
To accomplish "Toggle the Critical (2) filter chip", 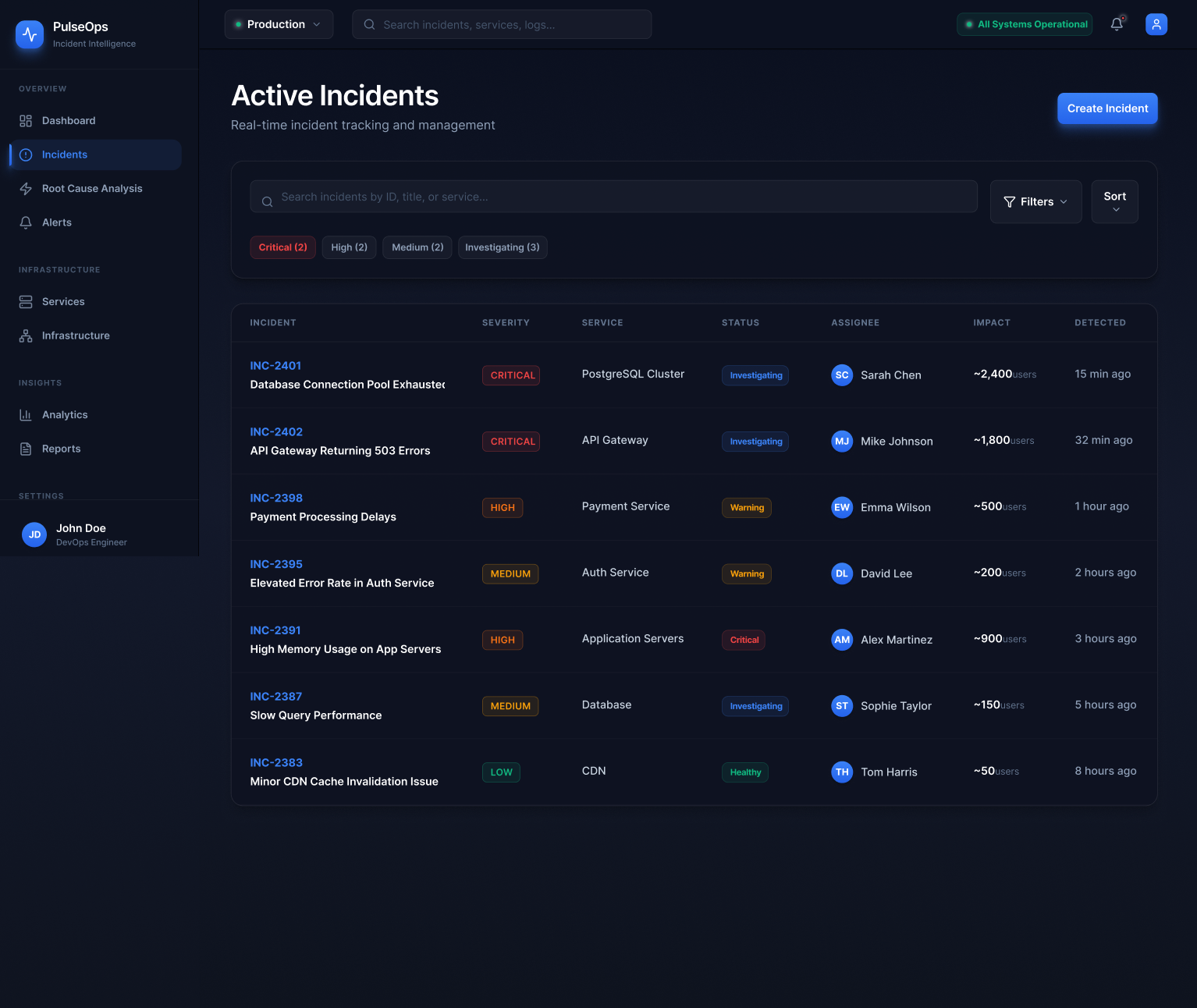I will click(282, 247).
